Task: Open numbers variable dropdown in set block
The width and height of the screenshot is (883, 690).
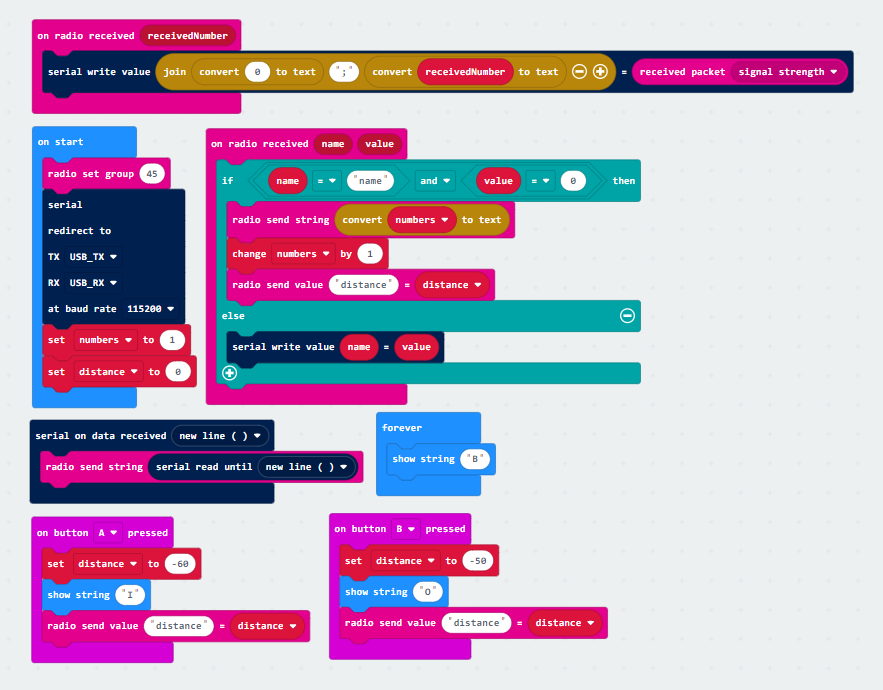Action: click(x=105, y=340)
